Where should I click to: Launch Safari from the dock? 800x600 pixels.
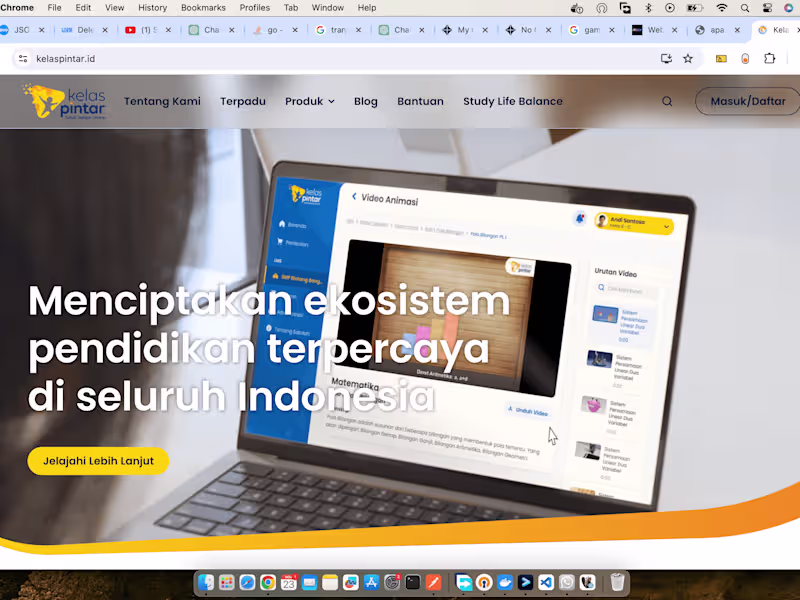(x=247, y=583)
